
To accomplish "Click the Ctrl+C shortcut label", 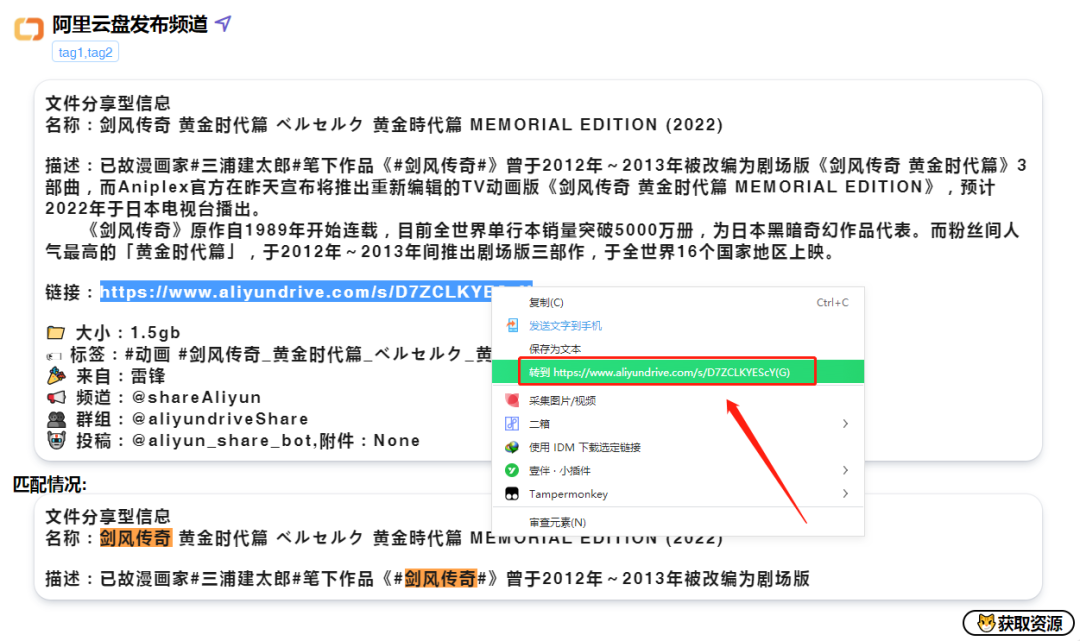I will point(832,302).
